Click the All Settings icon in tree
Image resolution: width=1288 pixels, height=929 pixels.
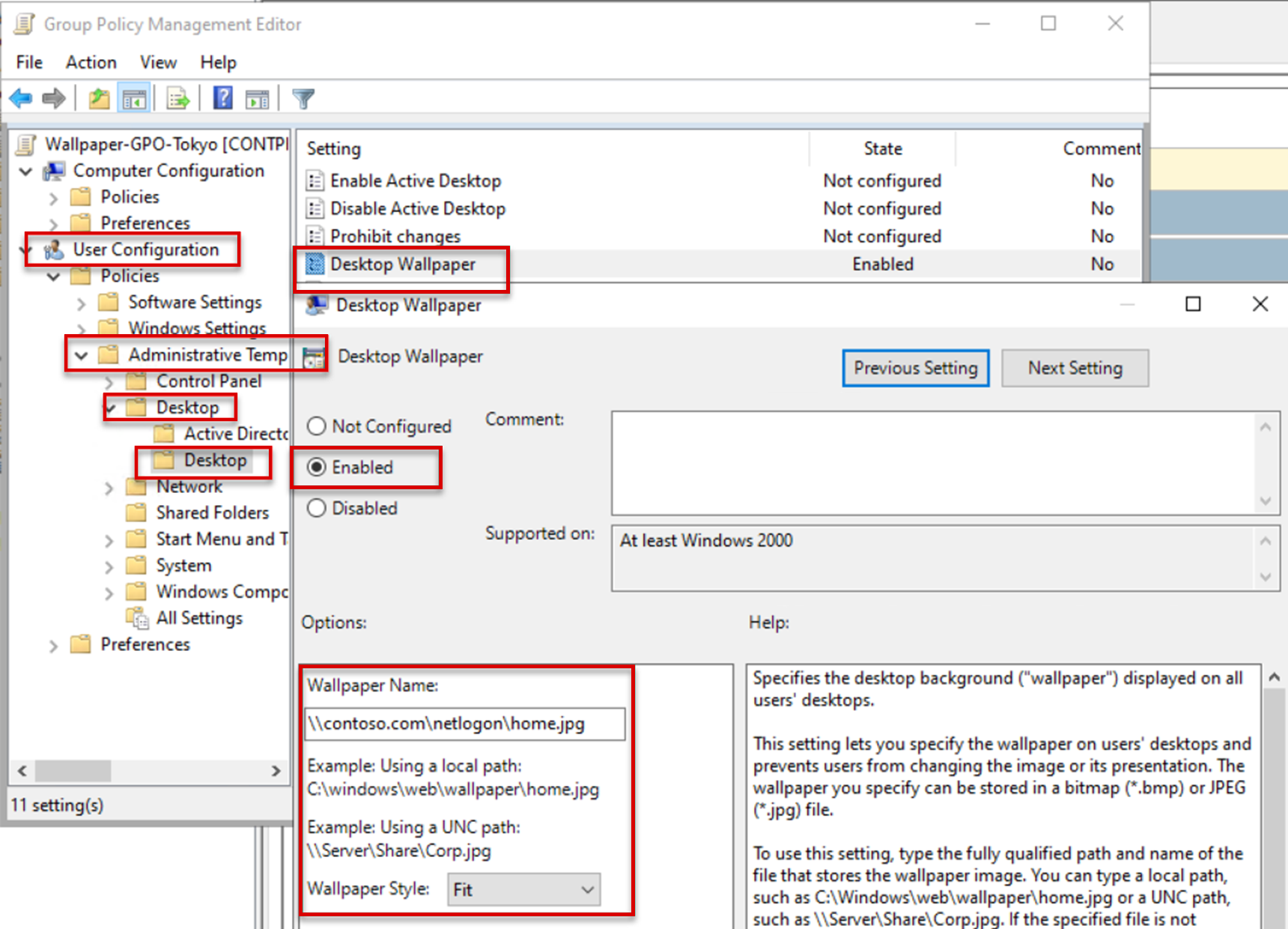[x=137, y=618]
